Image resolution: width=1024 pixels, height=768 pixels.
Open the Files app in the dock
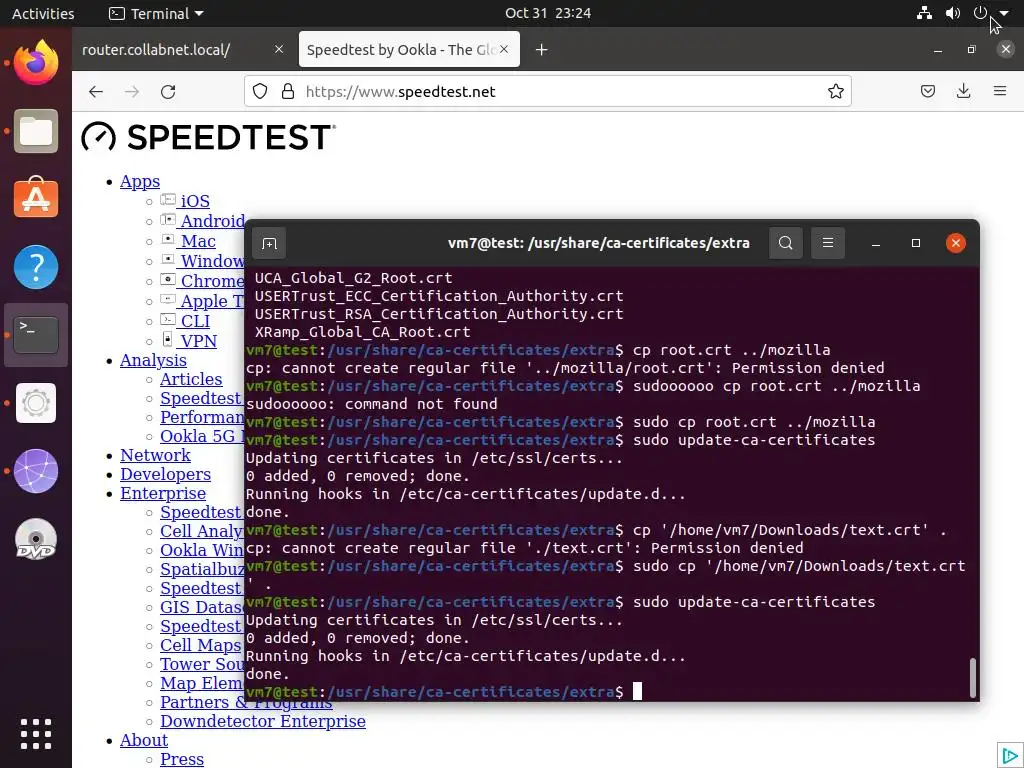pos(36,131)
